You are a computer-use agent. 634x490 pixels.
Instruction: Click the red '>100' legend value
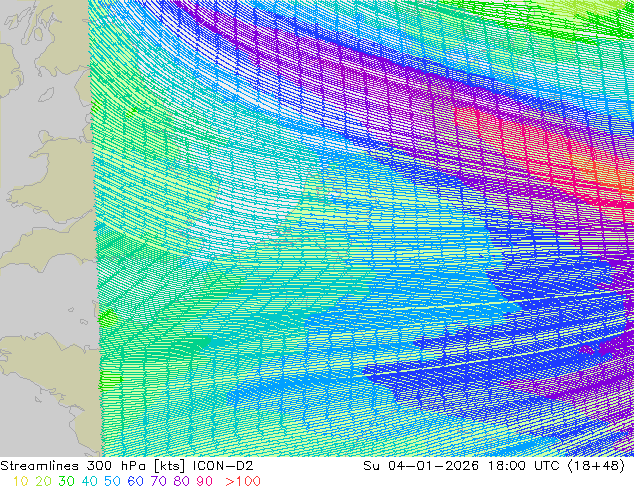coord(243,481)
